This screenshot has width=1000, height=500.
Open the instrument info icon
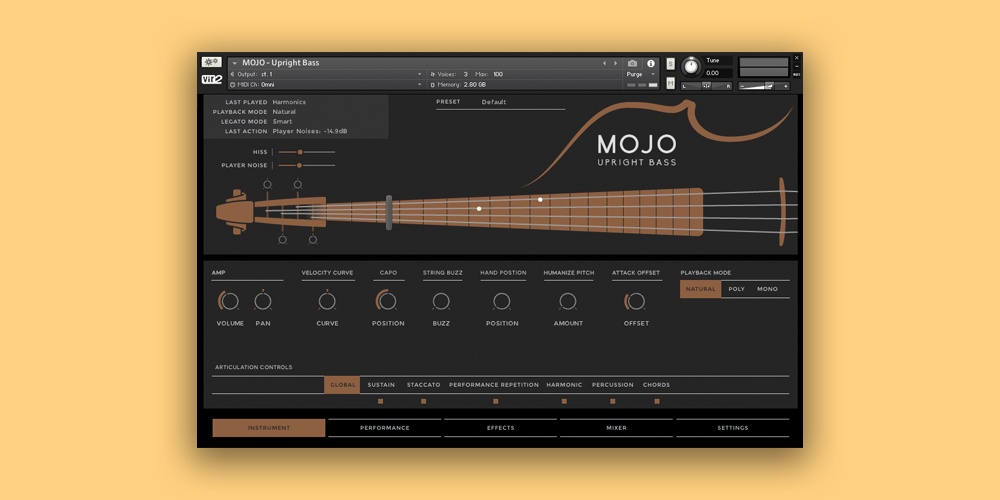pos(651,63)
